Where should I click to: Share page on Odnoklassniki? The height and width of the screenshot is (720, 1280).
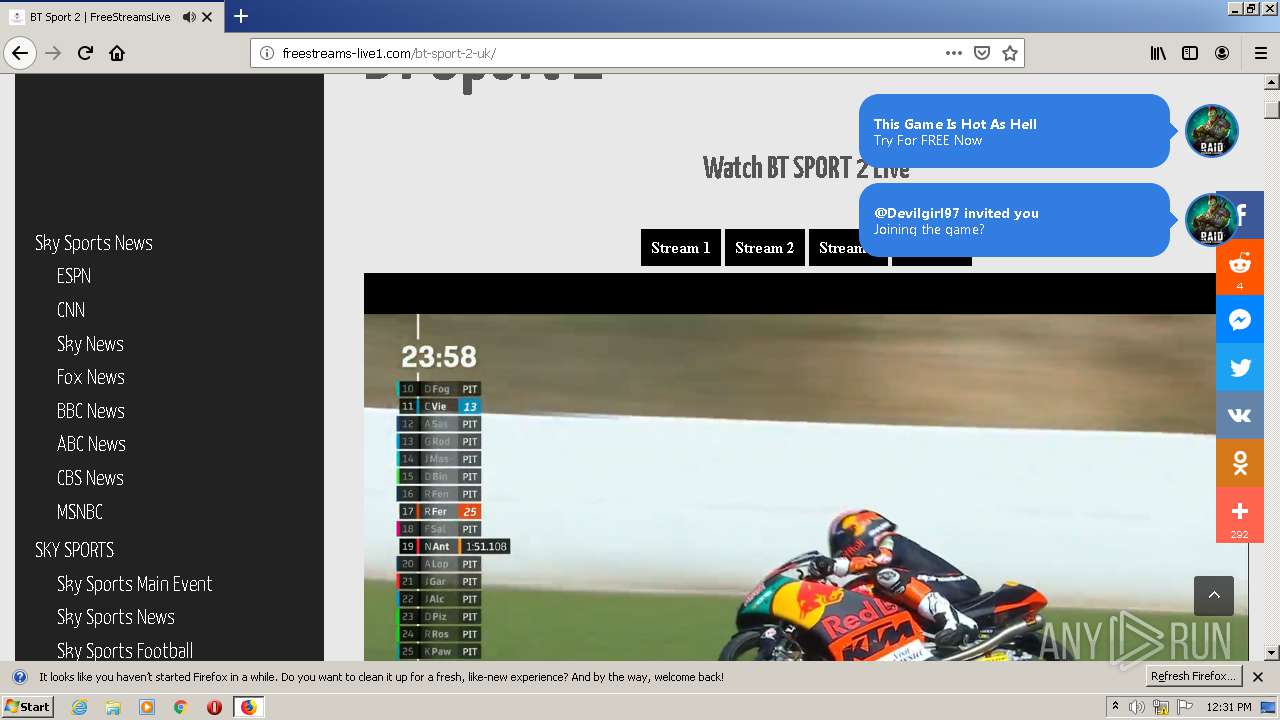(1240, 463)
